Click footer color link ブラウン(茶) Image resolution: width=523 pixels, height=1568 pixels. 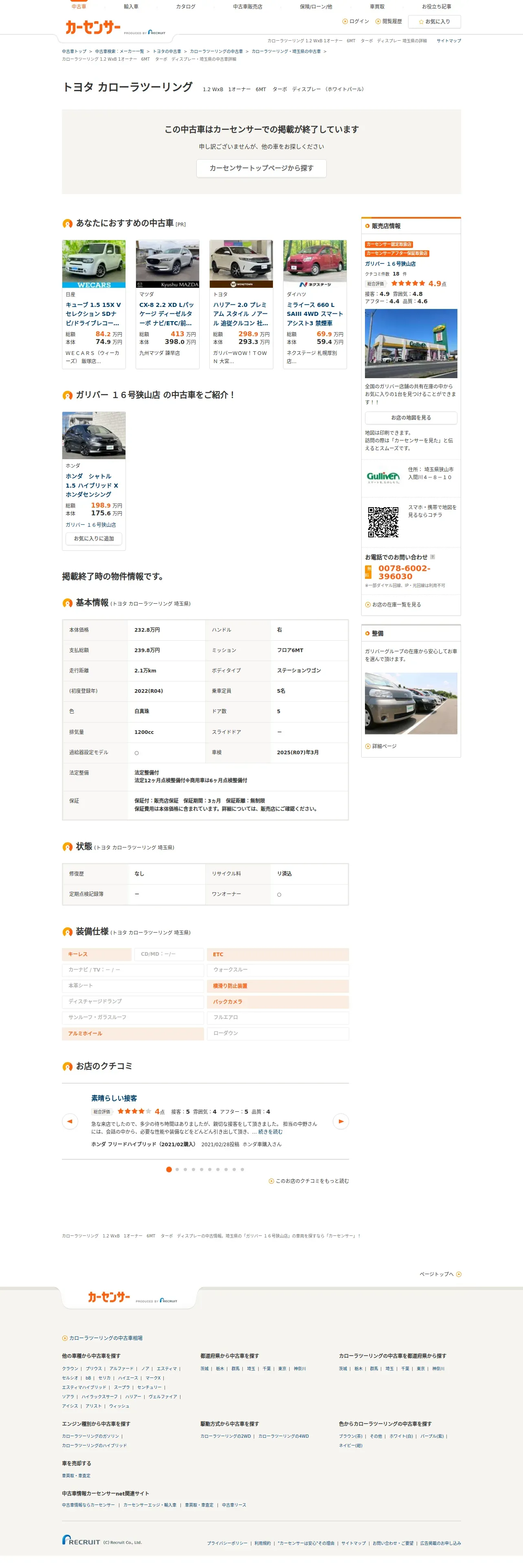351,1436
